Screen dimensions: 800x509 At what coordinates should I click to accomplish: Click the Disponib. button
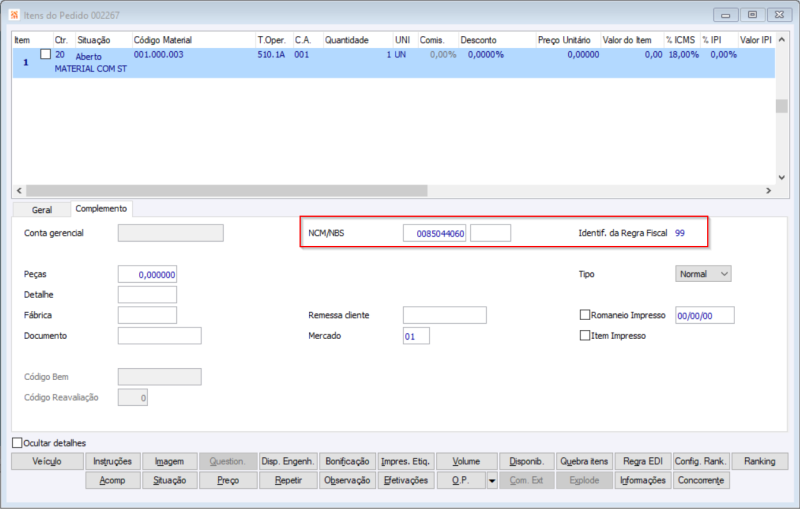point(527,461)
